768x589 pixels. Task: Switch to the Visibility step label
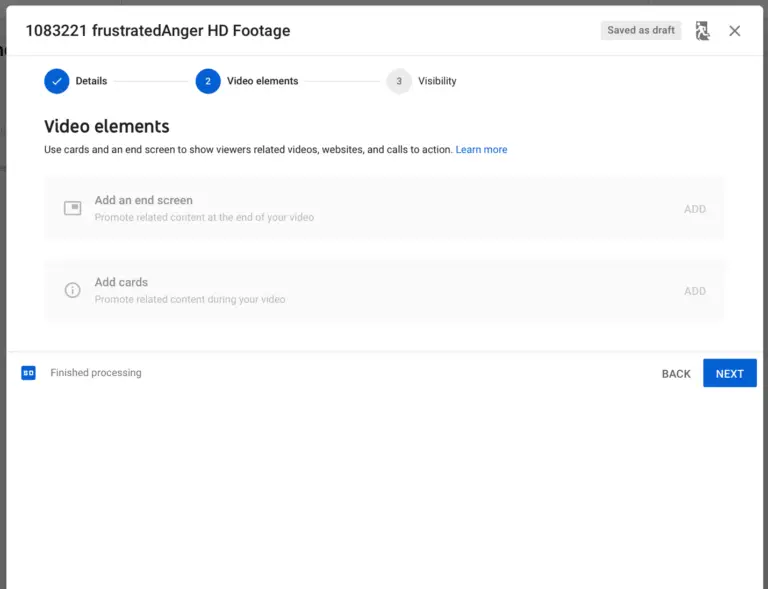(x=437, y=81)
